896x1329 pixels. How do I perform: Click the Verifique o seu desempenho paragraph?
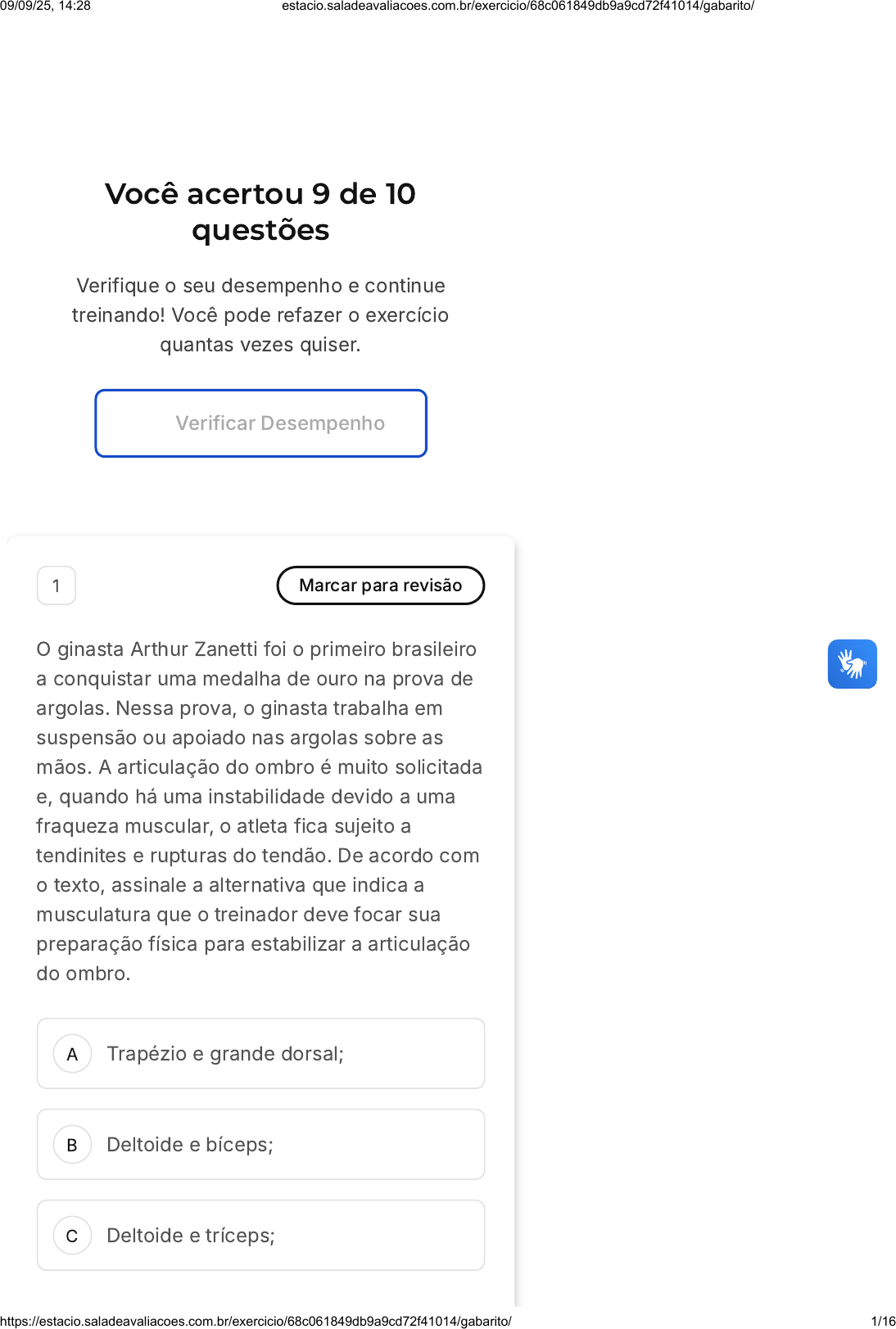point(260,315)
